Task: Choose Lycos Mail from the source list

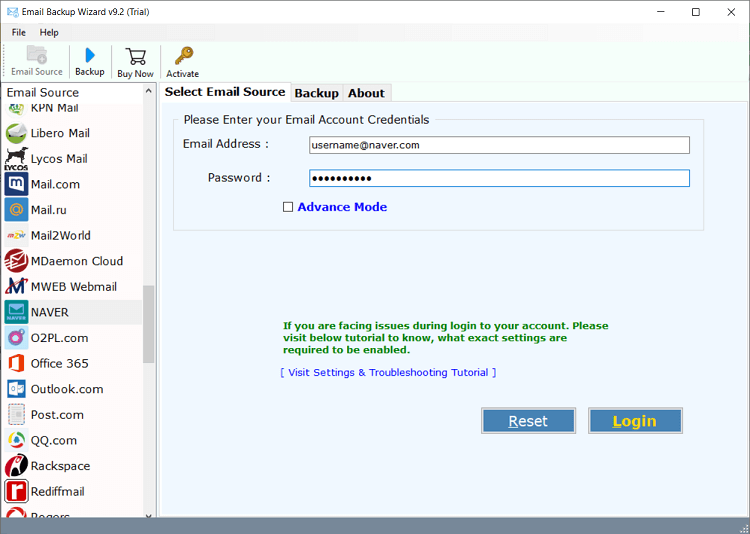Action: 58,159
